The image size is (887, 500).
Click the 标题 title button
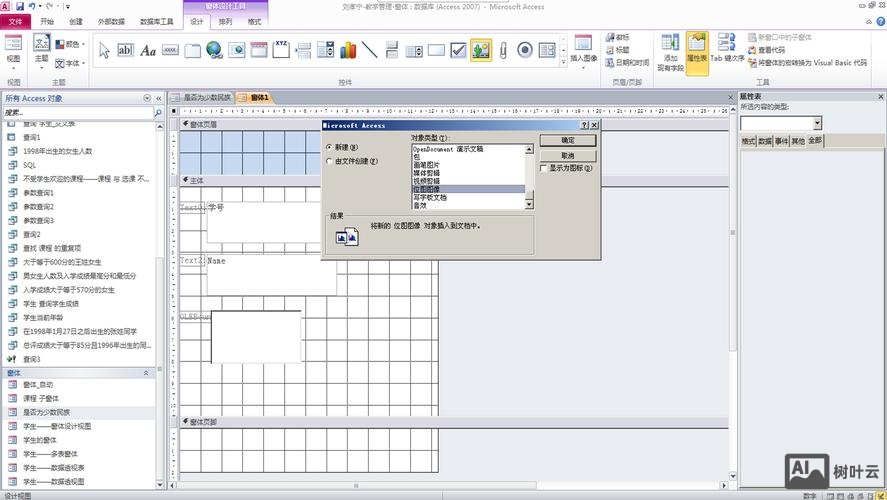(617, 50)
